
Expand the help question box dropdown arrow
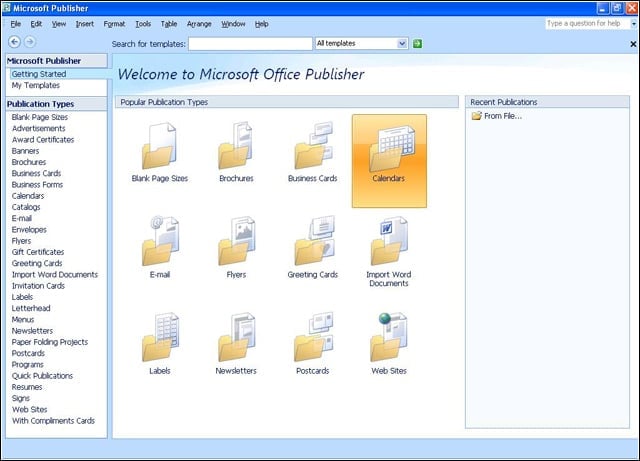click(x=633, y=24)
